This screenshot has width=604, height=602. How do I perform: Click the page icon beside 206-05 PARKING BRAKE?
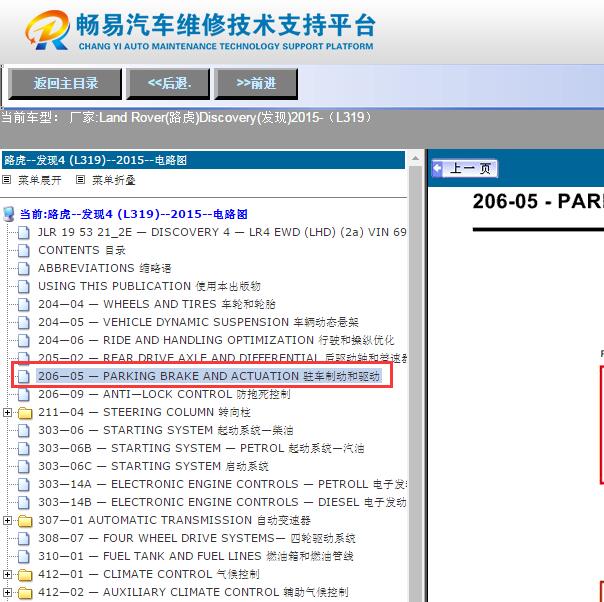[x=24, y=377]
